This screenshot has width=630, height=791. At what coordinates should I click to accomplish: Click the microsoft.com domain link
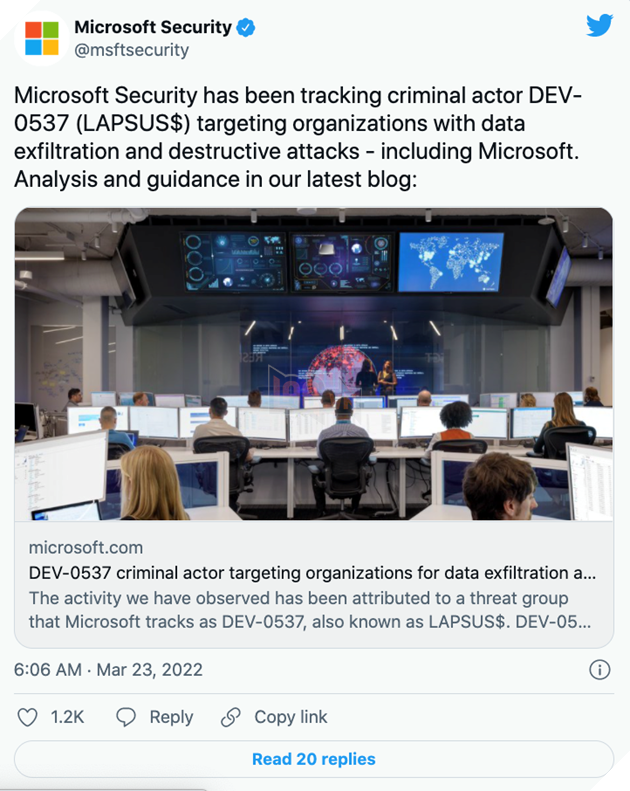pyautogui.click(x=86, y=548)
